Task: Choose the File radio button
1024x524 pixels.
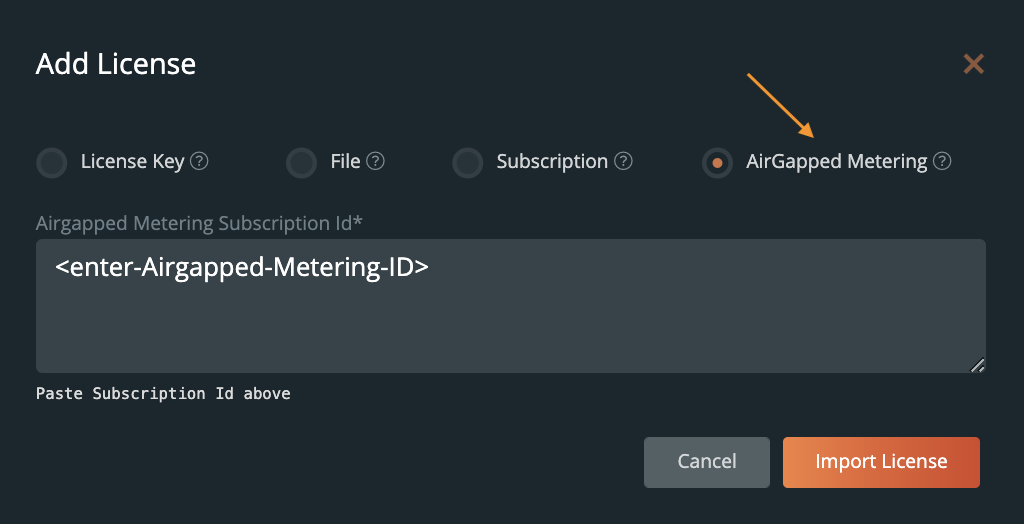Action: pyautogui.click(x=301, y=162)
